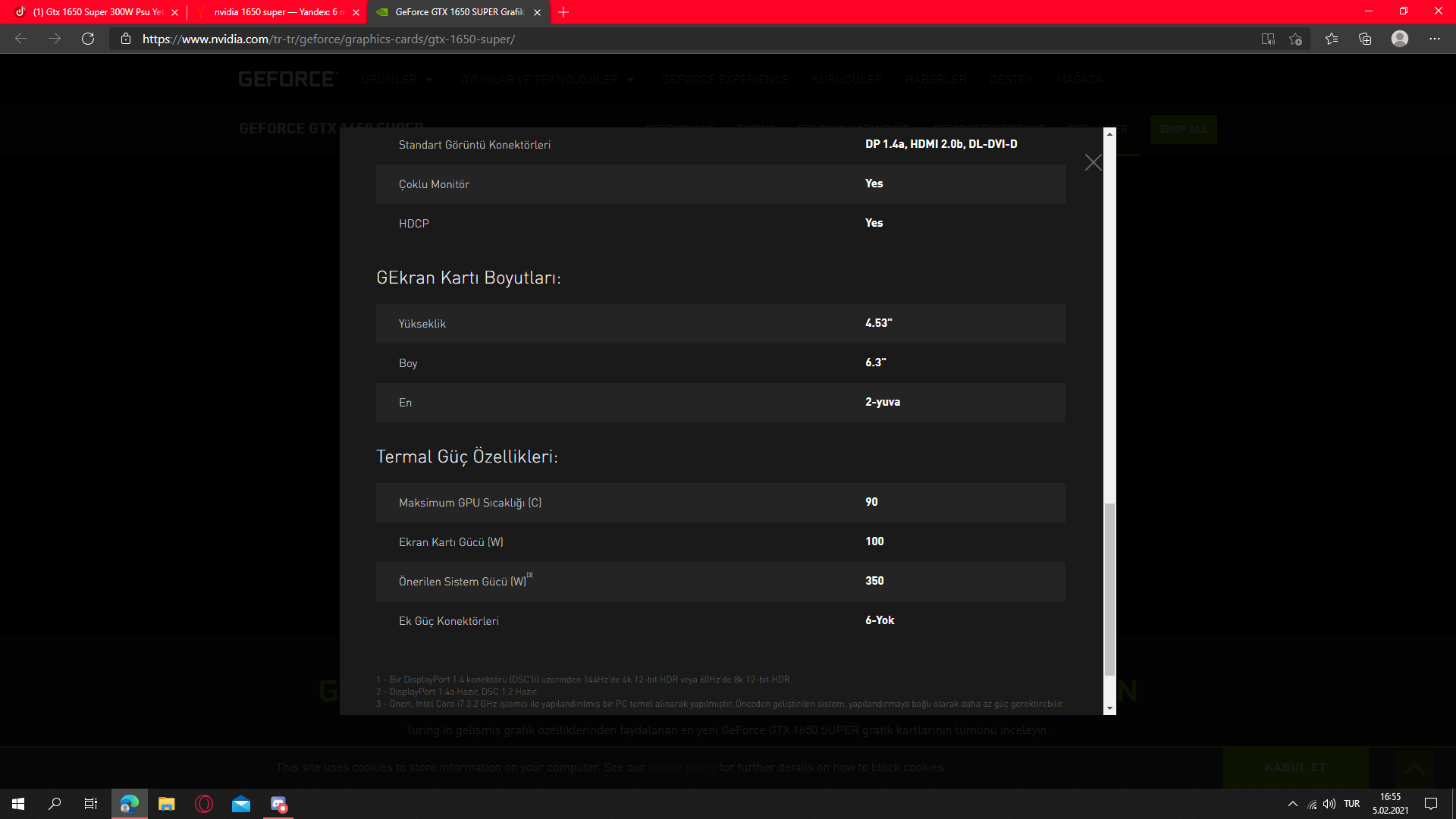
Task: Open the cookie policy link
Action: (682, 767)
